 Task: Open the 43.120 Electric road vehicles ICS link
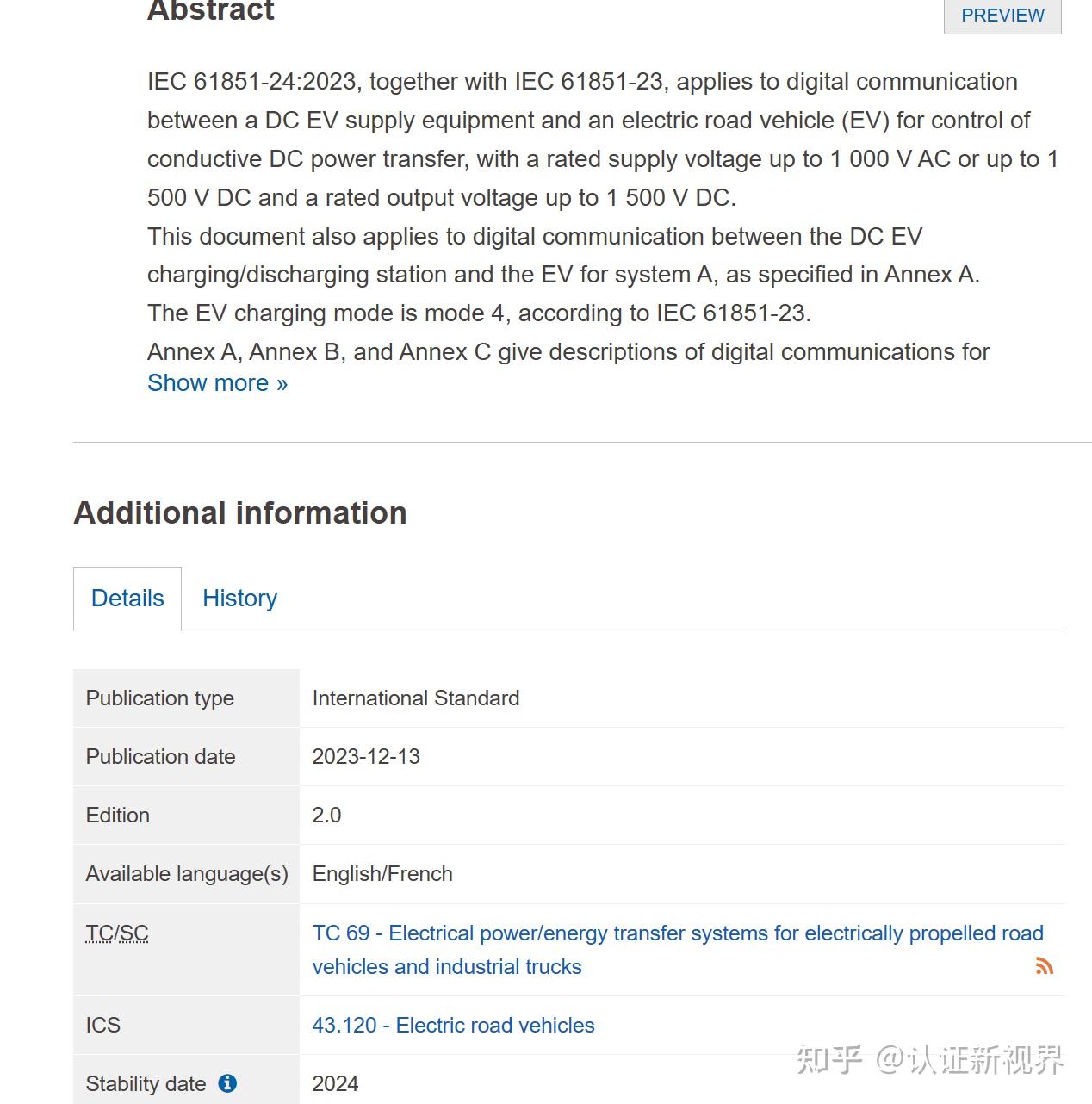(453, 1025)
